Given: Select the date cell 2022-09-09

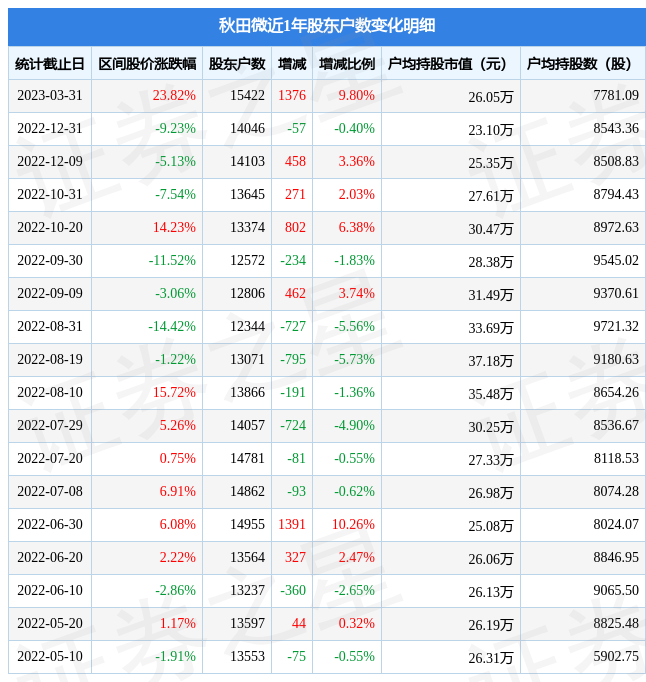Looking at the screenshot, I should click(50, 294).
